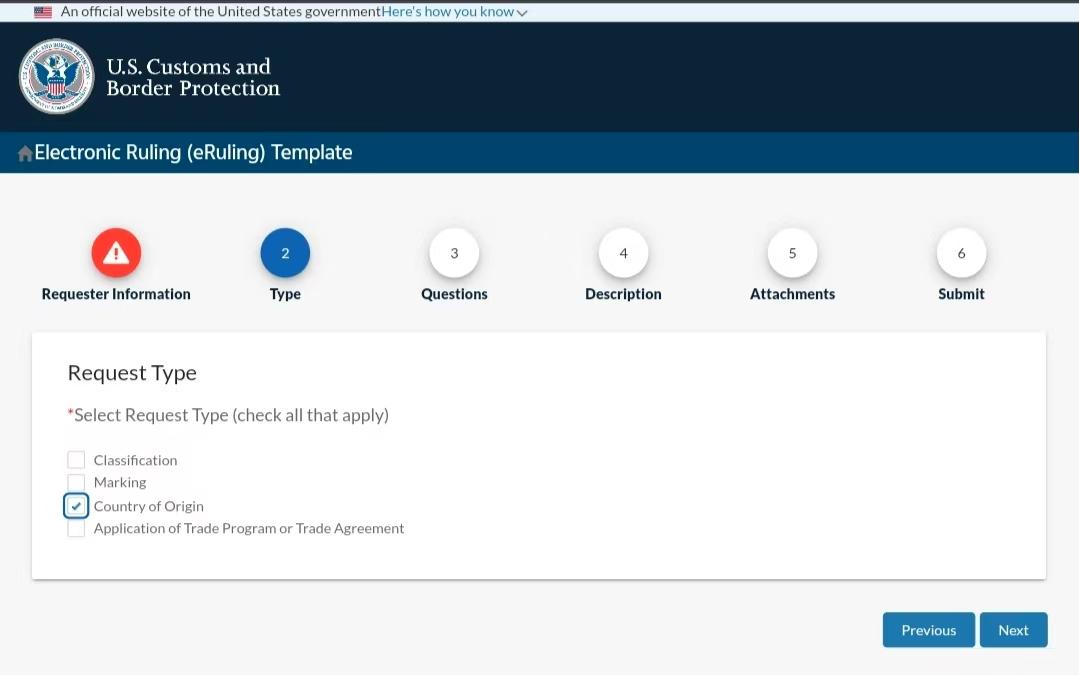Click the Next button

click(1013, 630)
